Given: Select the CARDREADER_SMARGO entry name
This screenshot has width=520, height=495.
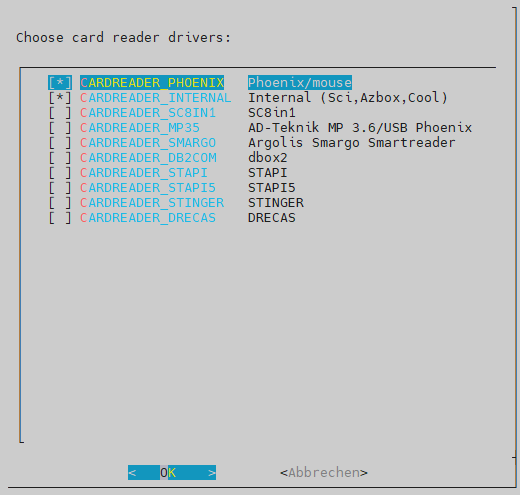Looking at the screenshot, I should pyautogui.click(x=148, y=143).
